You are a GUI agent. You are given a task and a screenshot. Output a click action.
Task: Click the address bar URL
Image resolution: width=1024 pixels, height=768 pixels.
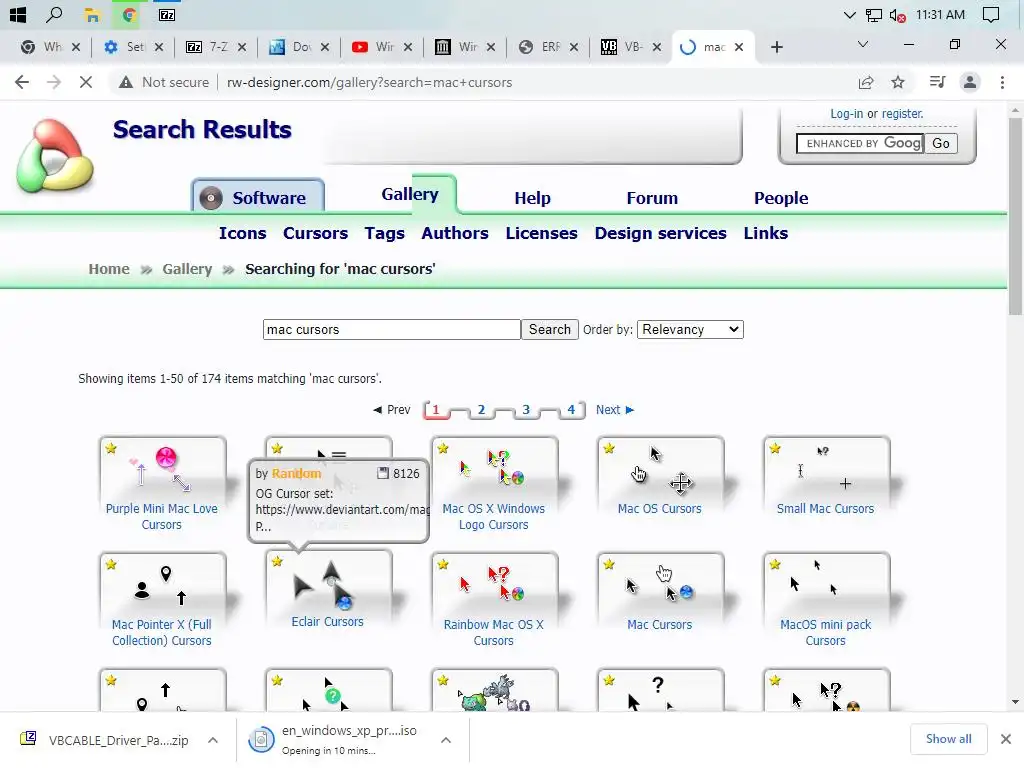pos(370,82)
